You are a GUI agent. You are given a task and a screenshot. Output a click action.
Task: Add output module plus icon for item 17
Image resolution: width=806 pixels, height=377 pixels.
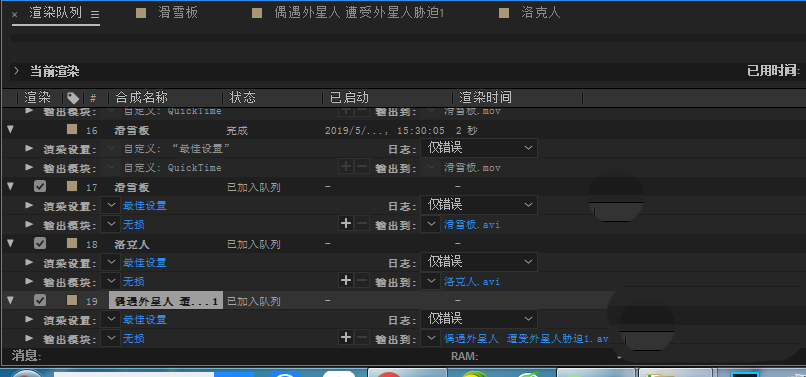click(346, 224)
